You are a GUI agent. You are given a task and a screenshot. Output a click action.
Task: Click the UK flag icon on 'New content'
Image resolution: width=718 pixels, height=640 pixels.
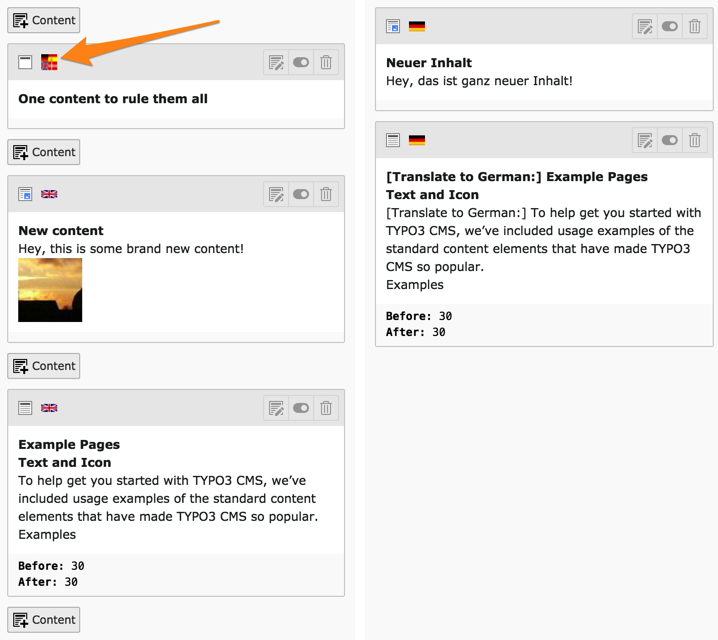coord(49,194)
